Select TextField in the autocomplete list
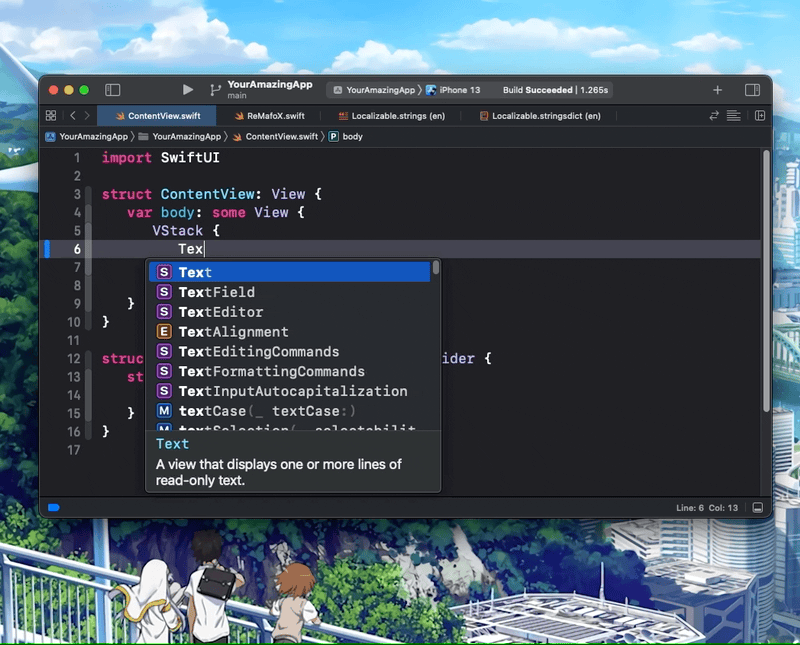The width and height of the screenshot is (800, 645). (216, 292)
